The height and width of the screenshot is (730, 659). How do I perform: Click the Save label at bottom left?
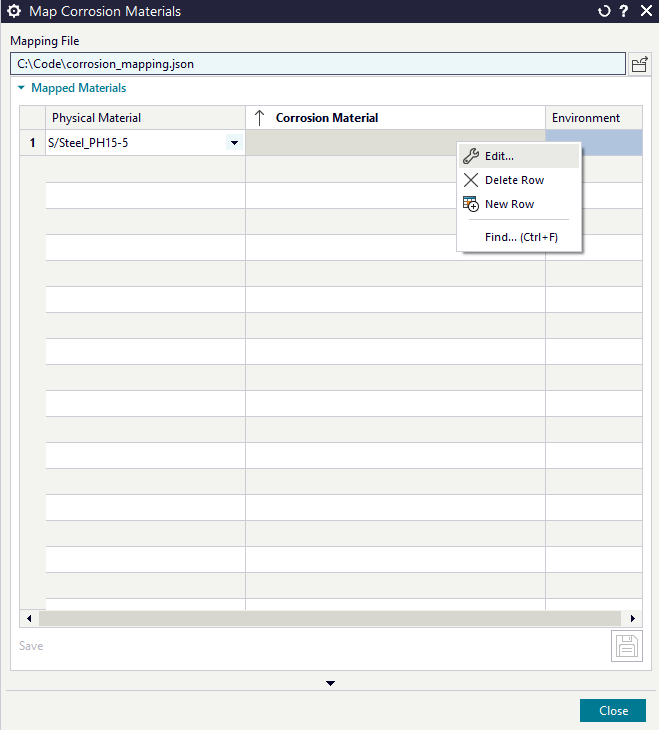[31, 646]
